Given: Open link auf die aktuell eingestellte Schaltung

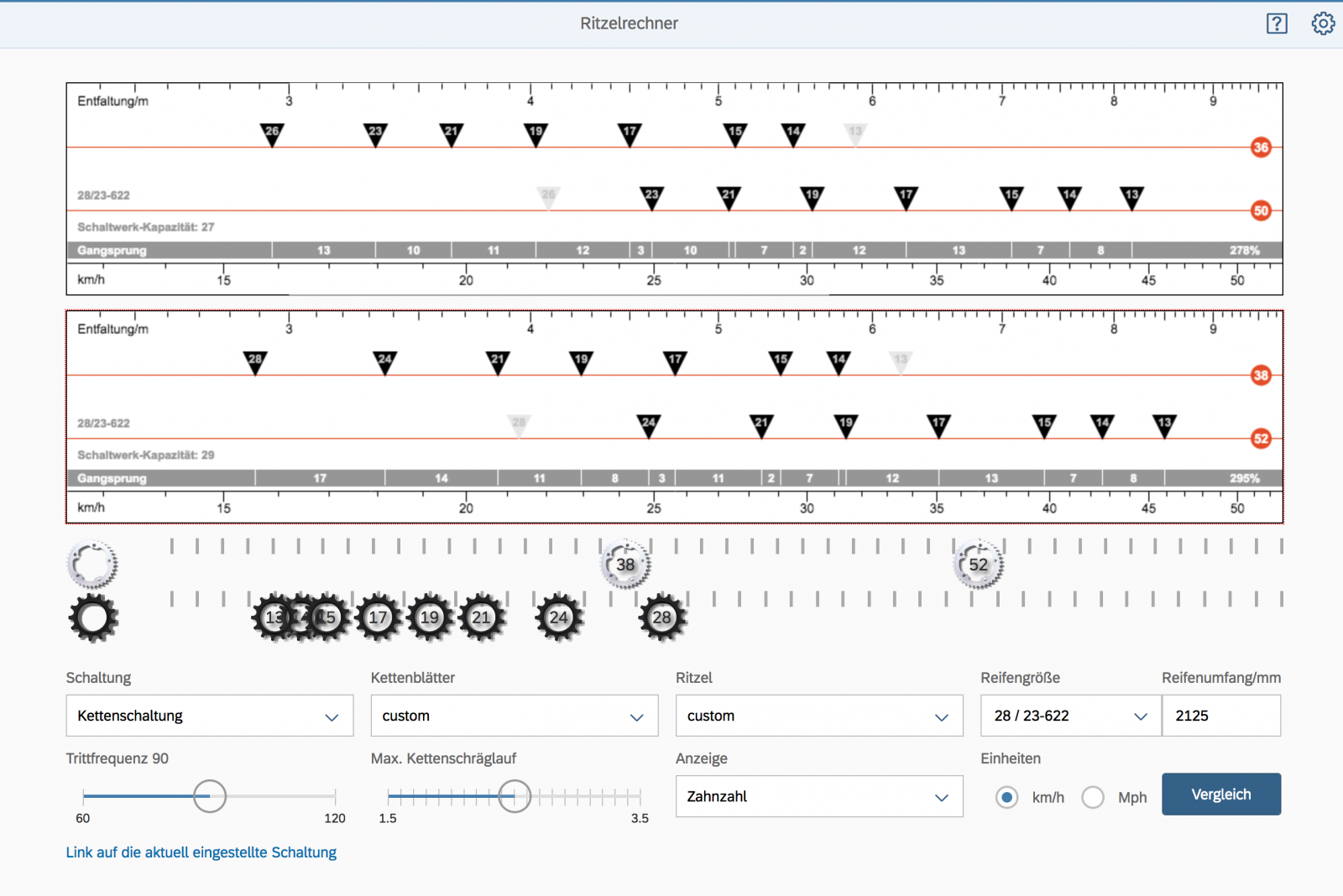Looking at the screenshot, I should tap(201, 852).
